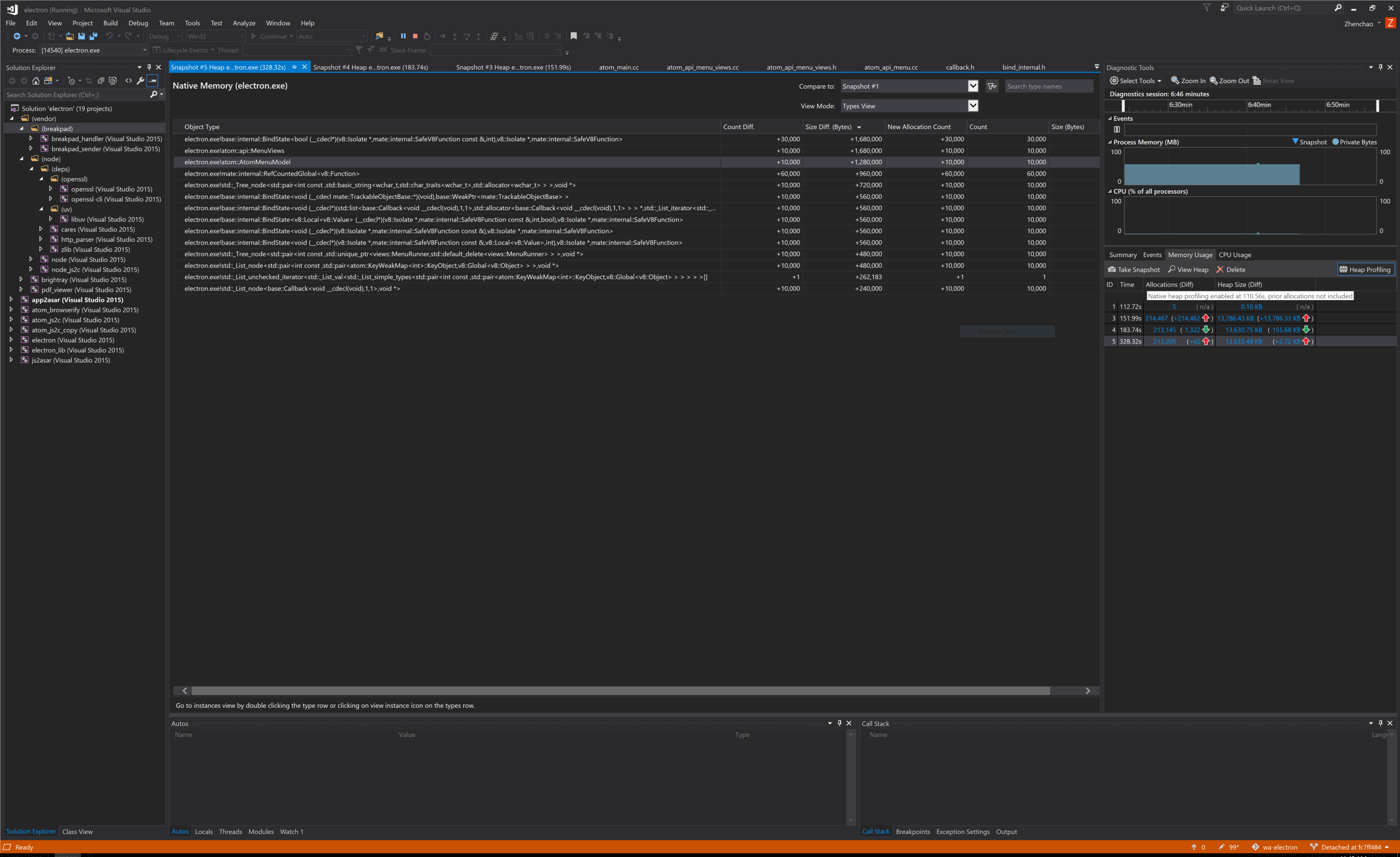This screenshot has width=1400, height=857.
Task: Click the left timeline selection handle
Action: [x=1123, y=106]
